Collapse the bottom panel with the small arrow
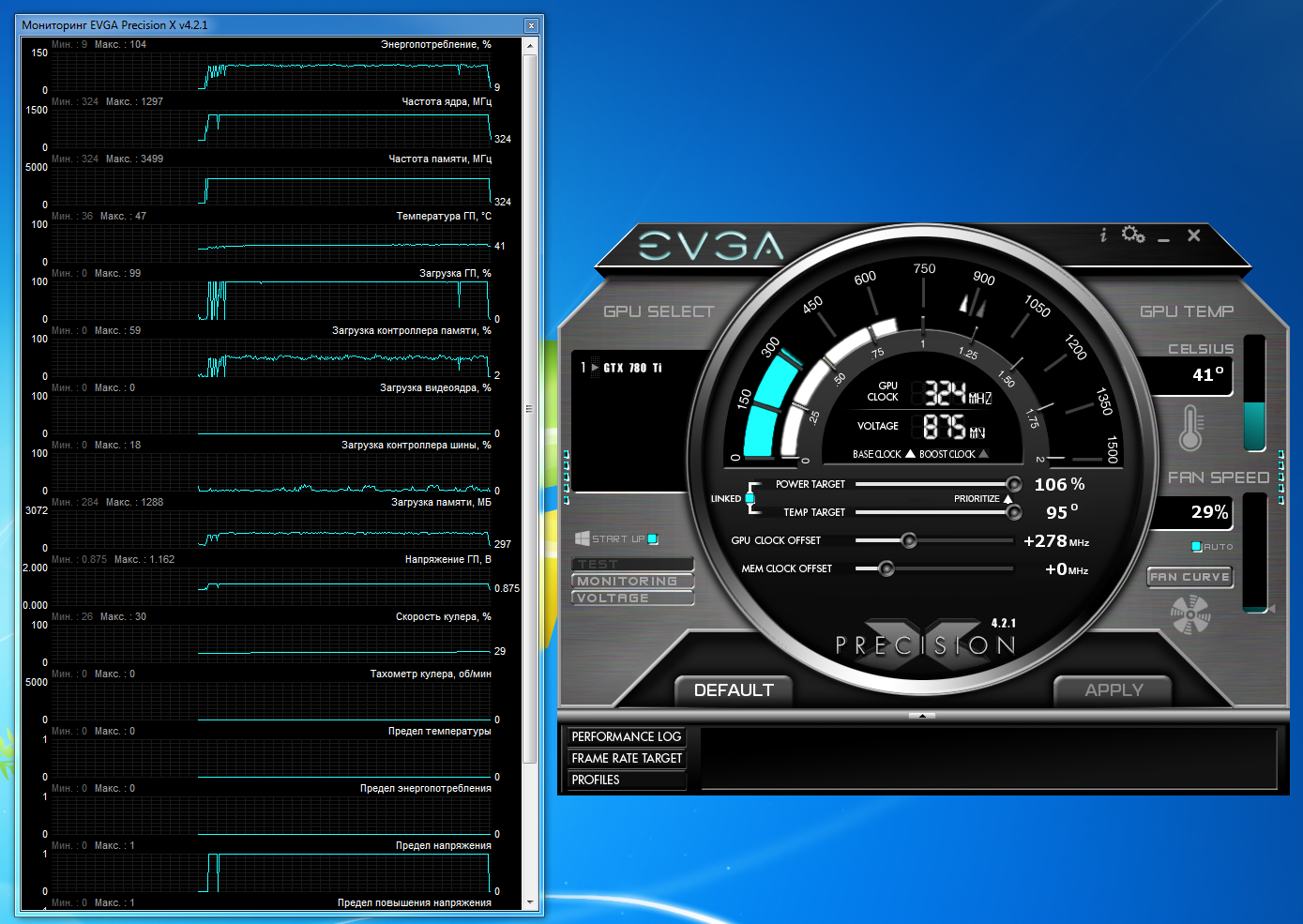The width and height of the screenshot is (1303, 924). pyautogui.click(x=922, y=716)
